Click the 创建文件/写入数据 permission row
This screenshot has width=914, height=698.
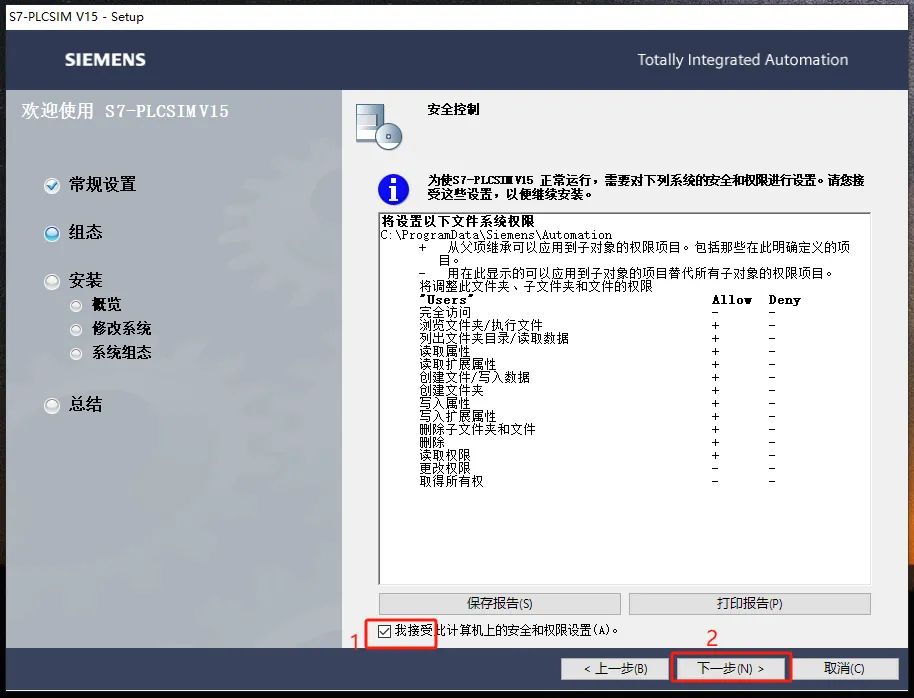point(597,377)
